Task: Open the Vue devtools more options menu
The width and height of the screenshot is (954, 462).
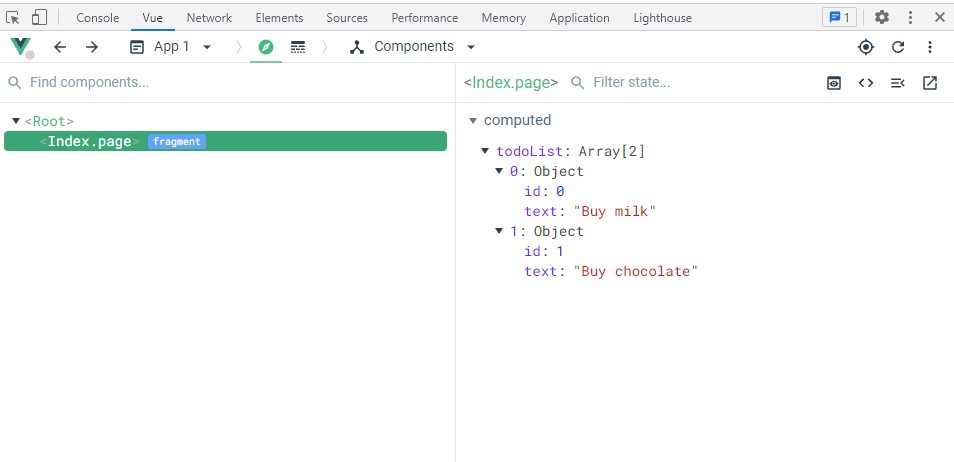Action: (x=930, y=47)
